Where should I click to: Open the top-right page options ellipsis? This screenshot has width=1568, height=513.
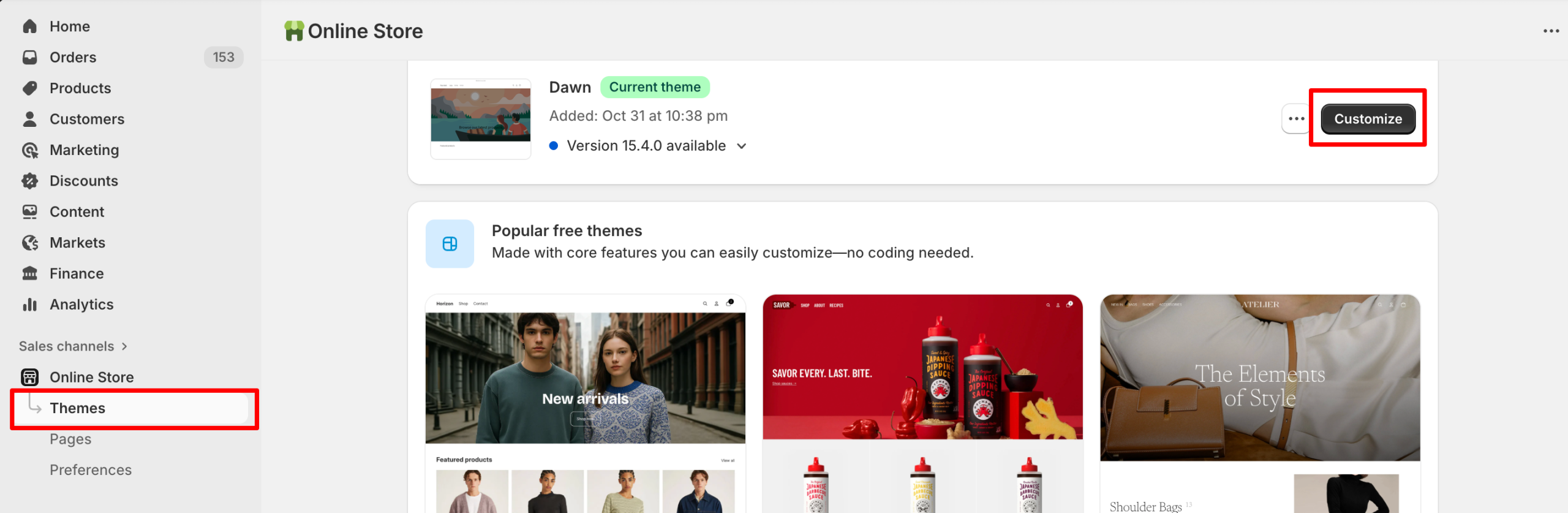(1551, 31)
